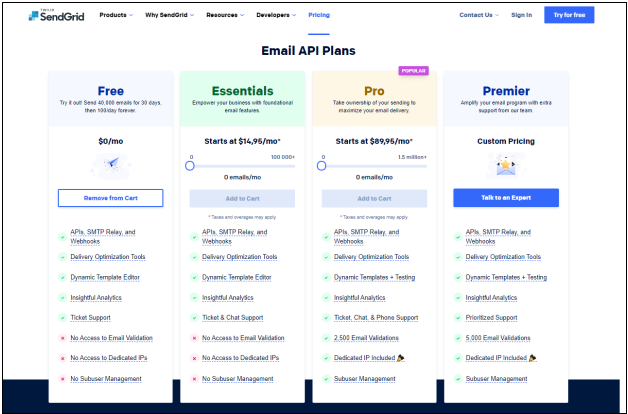The height and width of the screenshot is (414, 628).
Task: Click the Essentials plan heading
Action: tap(242, 91)
